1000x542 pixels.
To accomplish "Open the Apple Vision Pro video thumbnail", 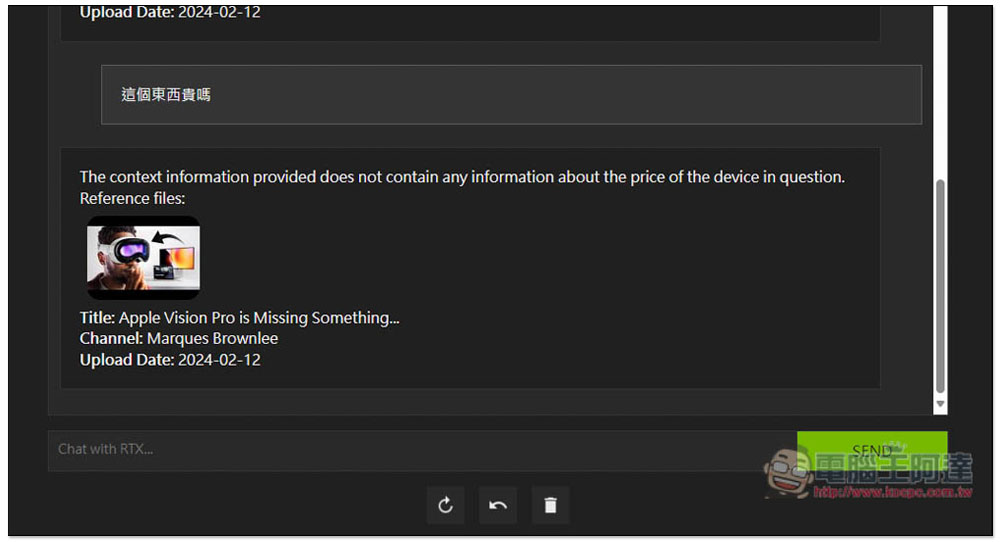I will [x=143, y=258].
